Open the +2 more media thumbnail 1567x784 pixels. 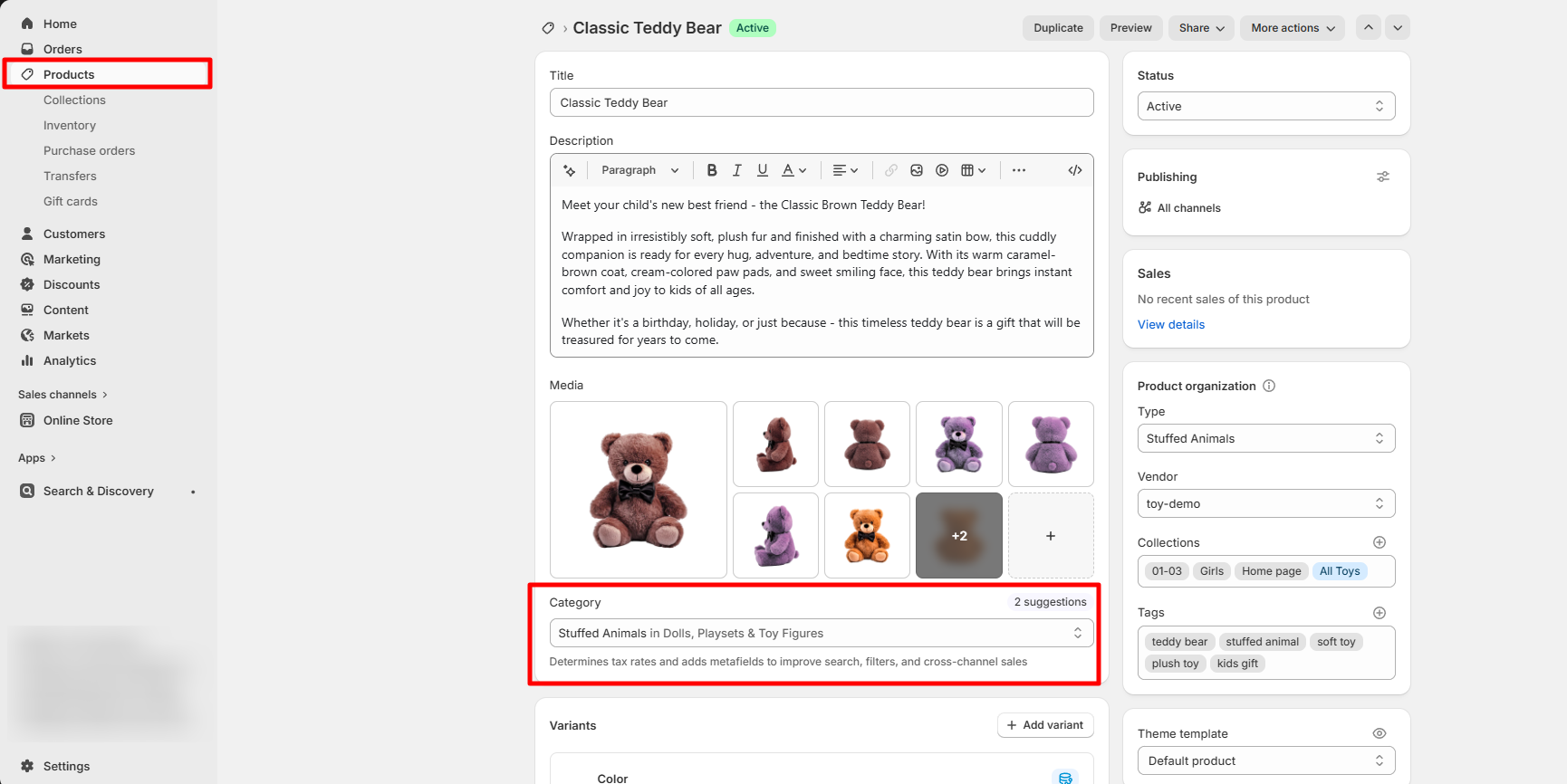pos(959,536)
